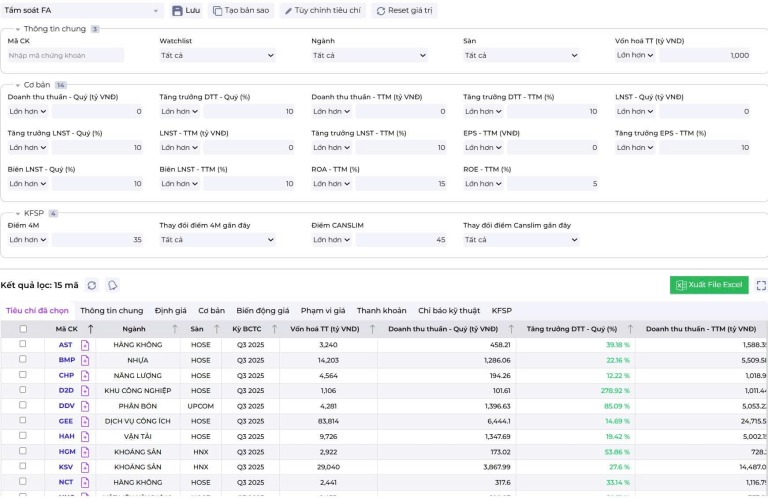Click the fullscreen expand icon beside Excel export
Viewport: 768px width, 498px height.
tap(760, 285)
